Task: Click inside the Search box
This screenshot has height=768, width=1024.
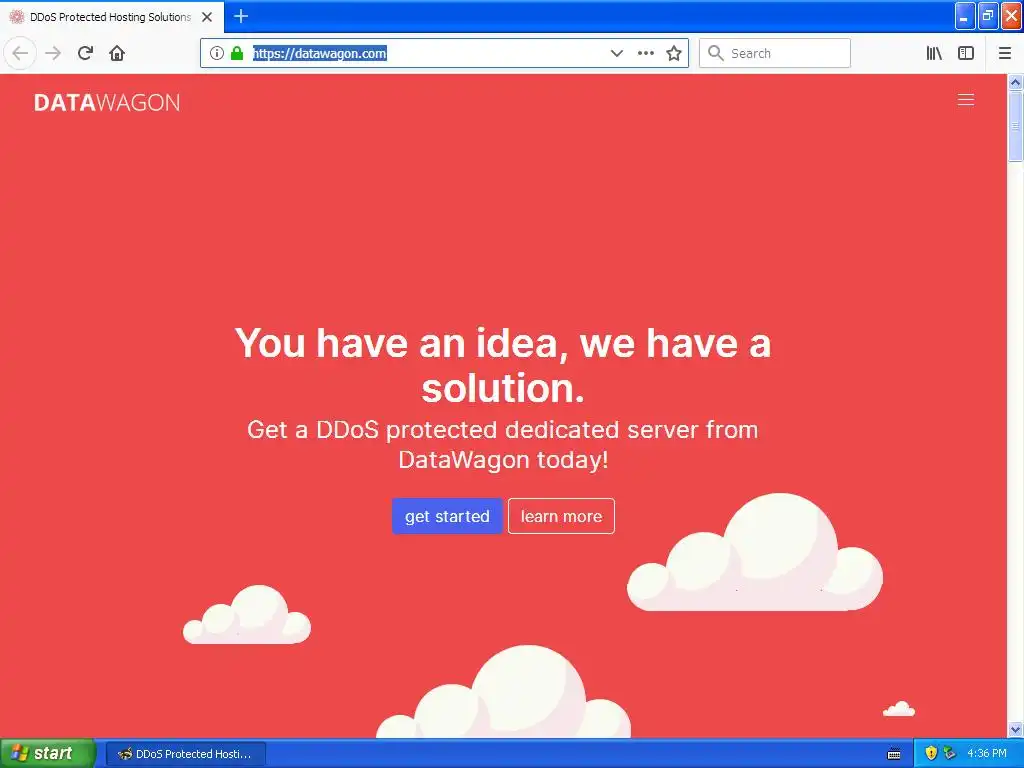Action: click(775, 53)
